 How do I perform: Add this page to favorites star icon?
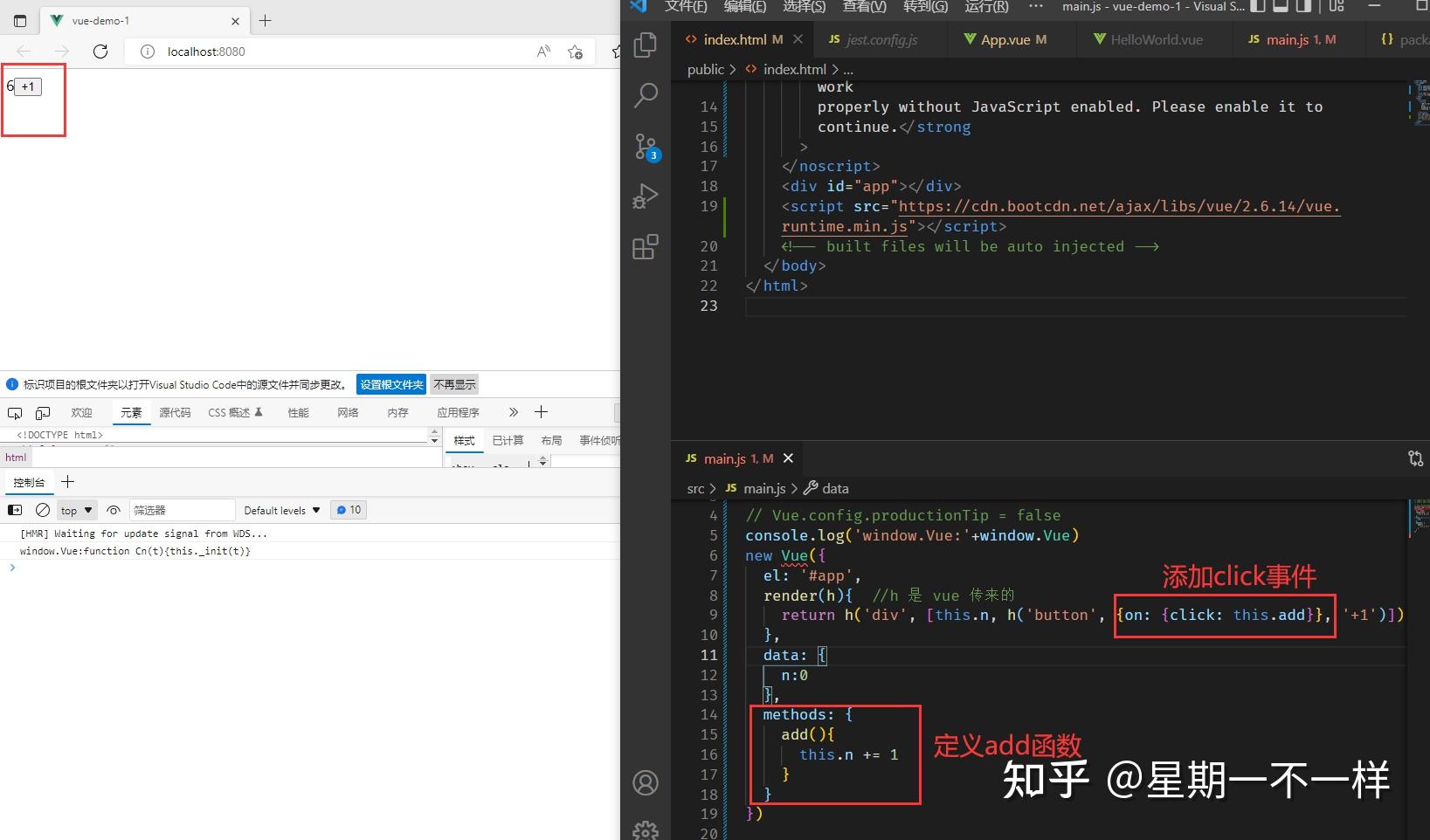[x=575, y=52]
